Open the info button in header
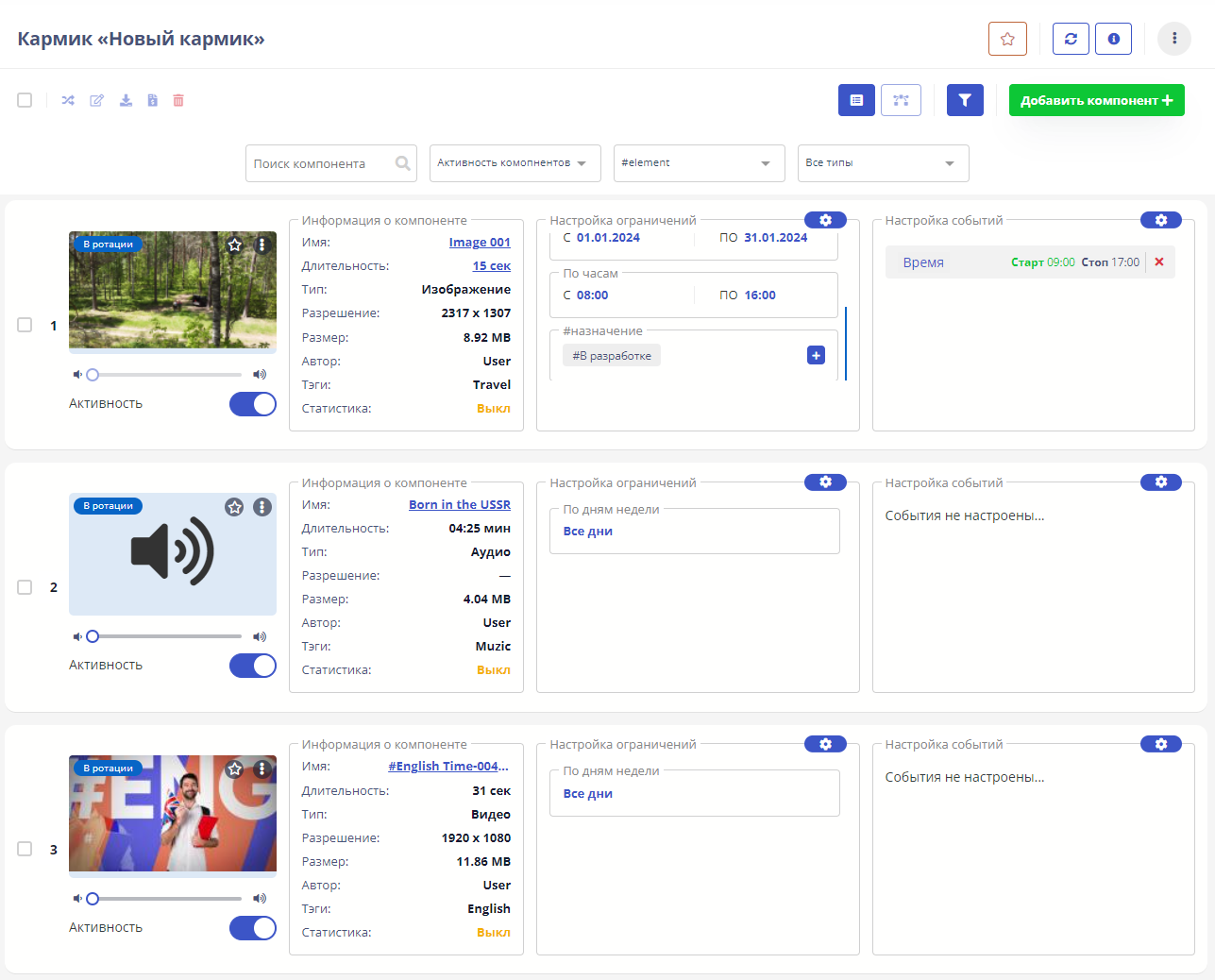This screenshot has height=980, width=1215. click(x=1113, y=39)
